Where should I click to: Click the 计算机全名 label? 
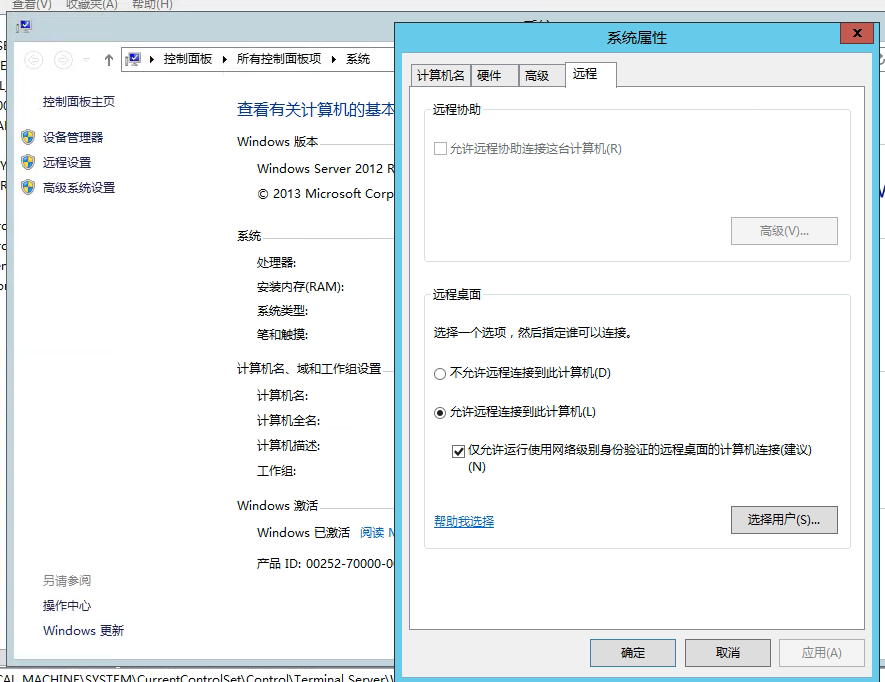point(288,421)
